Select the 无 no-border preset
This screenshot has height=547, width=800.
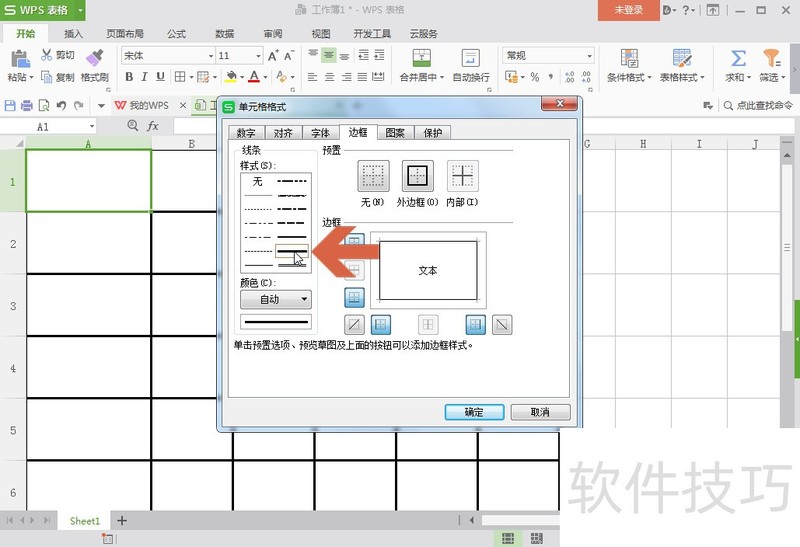tap(373, 176)
